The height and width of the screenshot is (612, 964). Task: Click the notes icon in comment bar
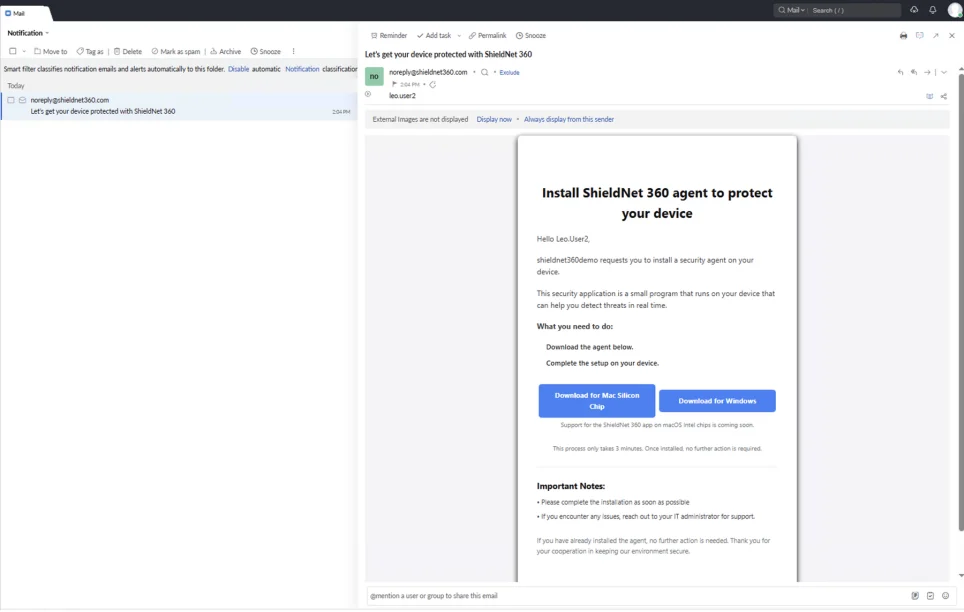pyautogui.click(x=915, y=596)
